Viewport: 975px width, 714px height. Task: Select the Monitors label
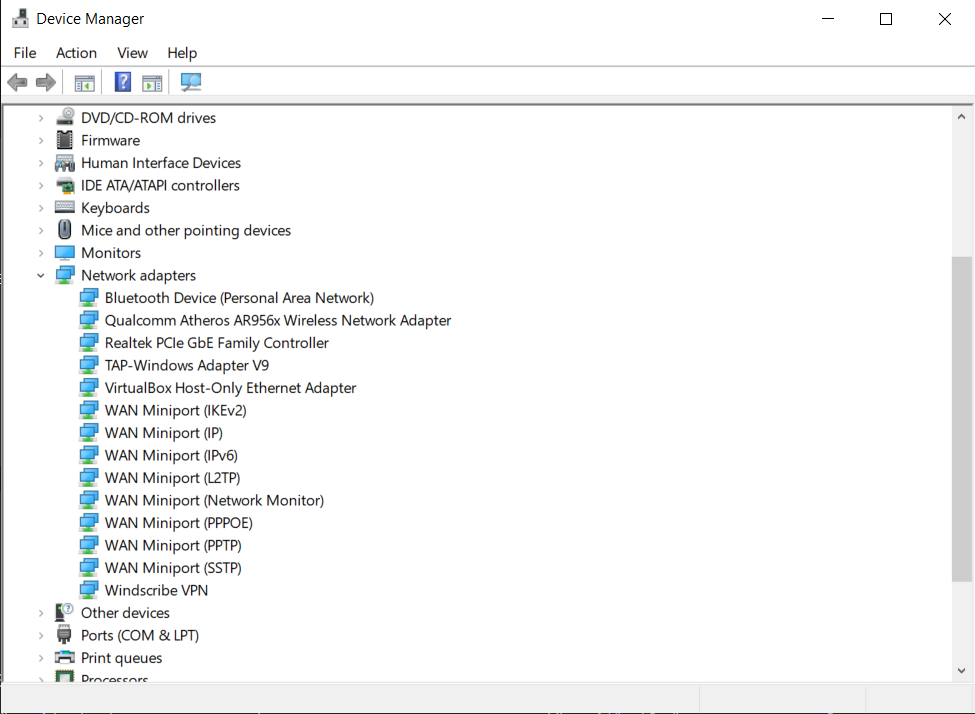pyautogui.click(x=111, y=253)
